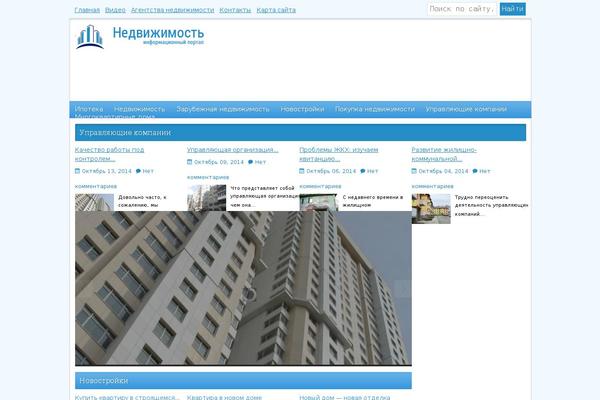Click comment bubble icon of Октябрь 09 post

point(250,162)
